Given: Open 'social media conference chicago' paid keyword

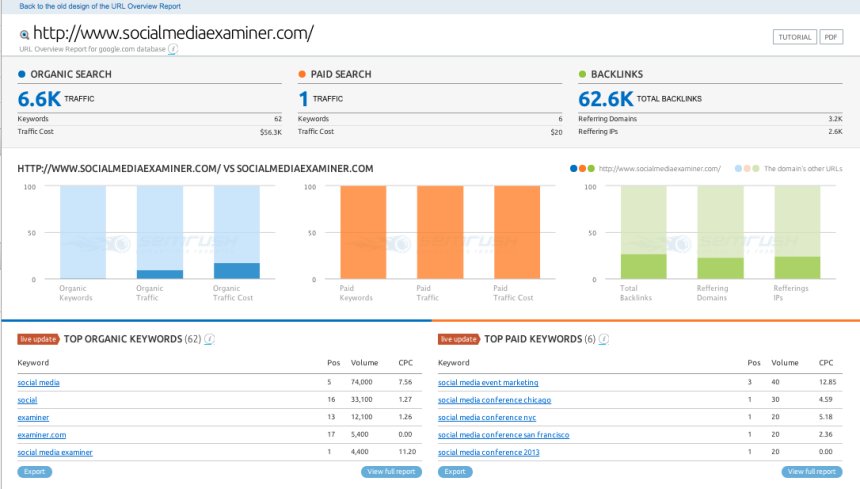Looking at the screenshot, I should (495, 400).
